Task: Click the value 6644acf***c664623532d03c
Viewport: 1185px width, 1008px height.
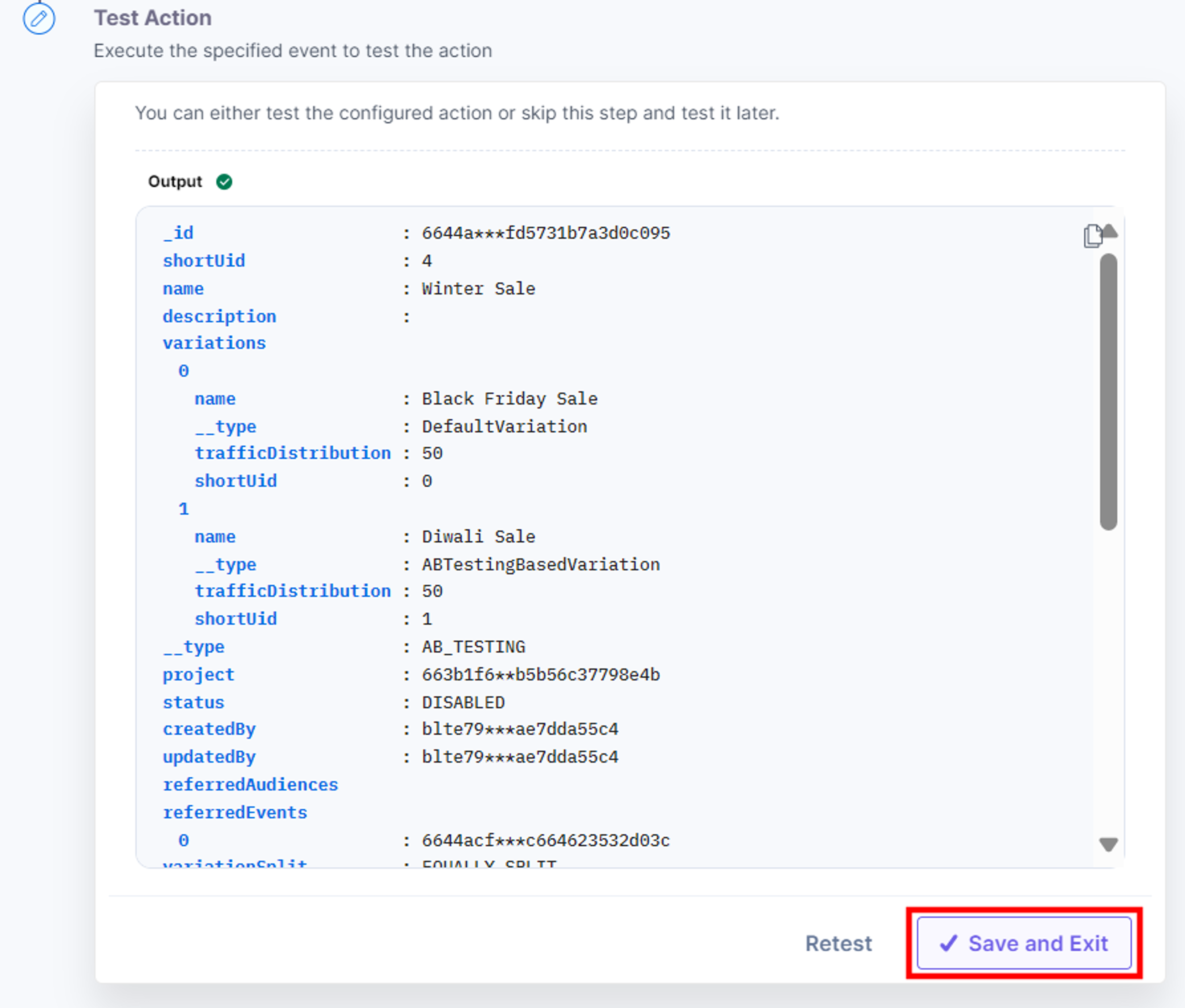Action: click(x=546, y=841)
